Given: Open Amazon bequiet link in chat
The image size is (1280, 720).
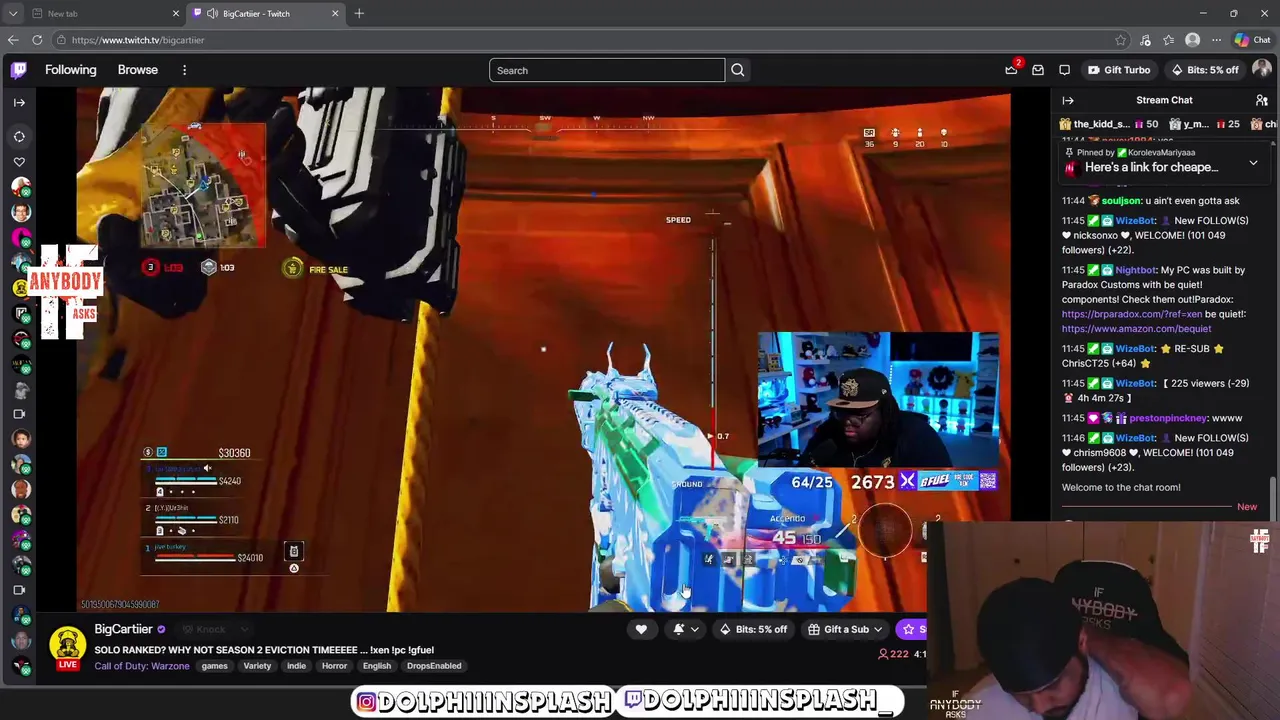Looking at the screenshot, I should click(x=1136, y=328).
